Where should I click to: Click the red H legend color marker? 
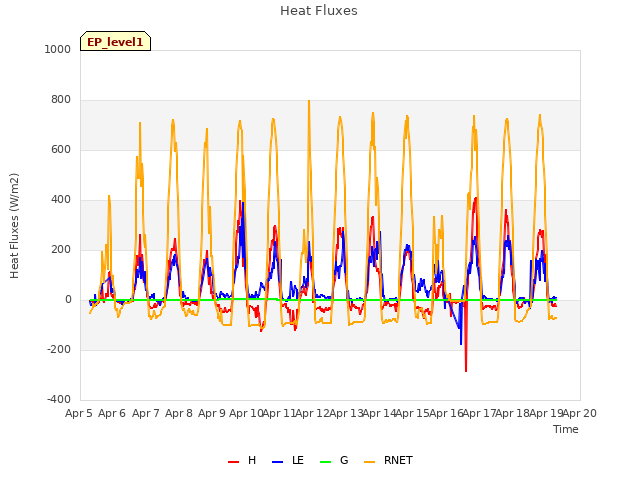click(x=233, y=462)
